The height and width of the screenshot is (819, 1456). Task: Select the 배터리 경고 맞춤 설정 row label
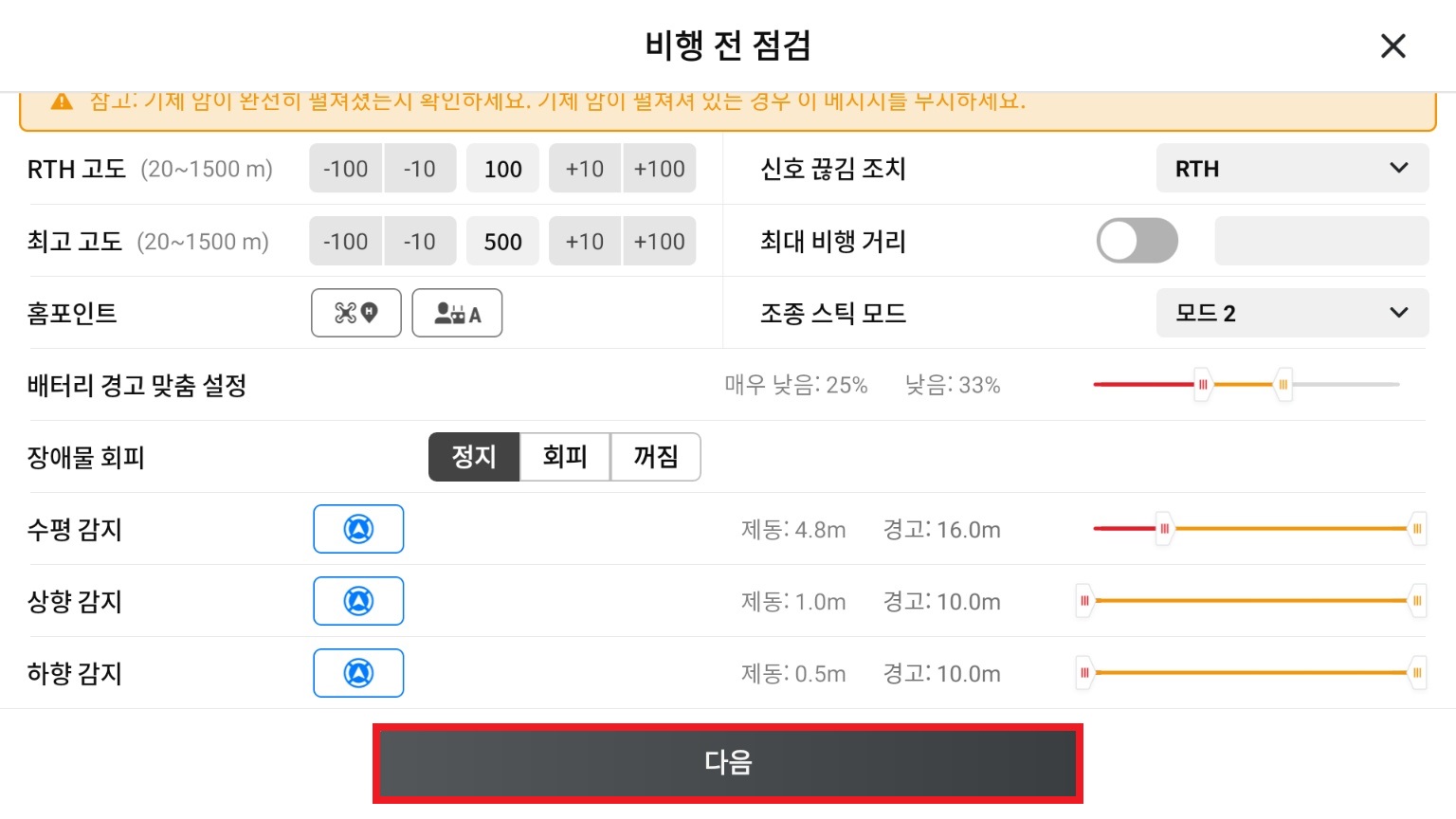pyautogui.click(x=136, y=386)
